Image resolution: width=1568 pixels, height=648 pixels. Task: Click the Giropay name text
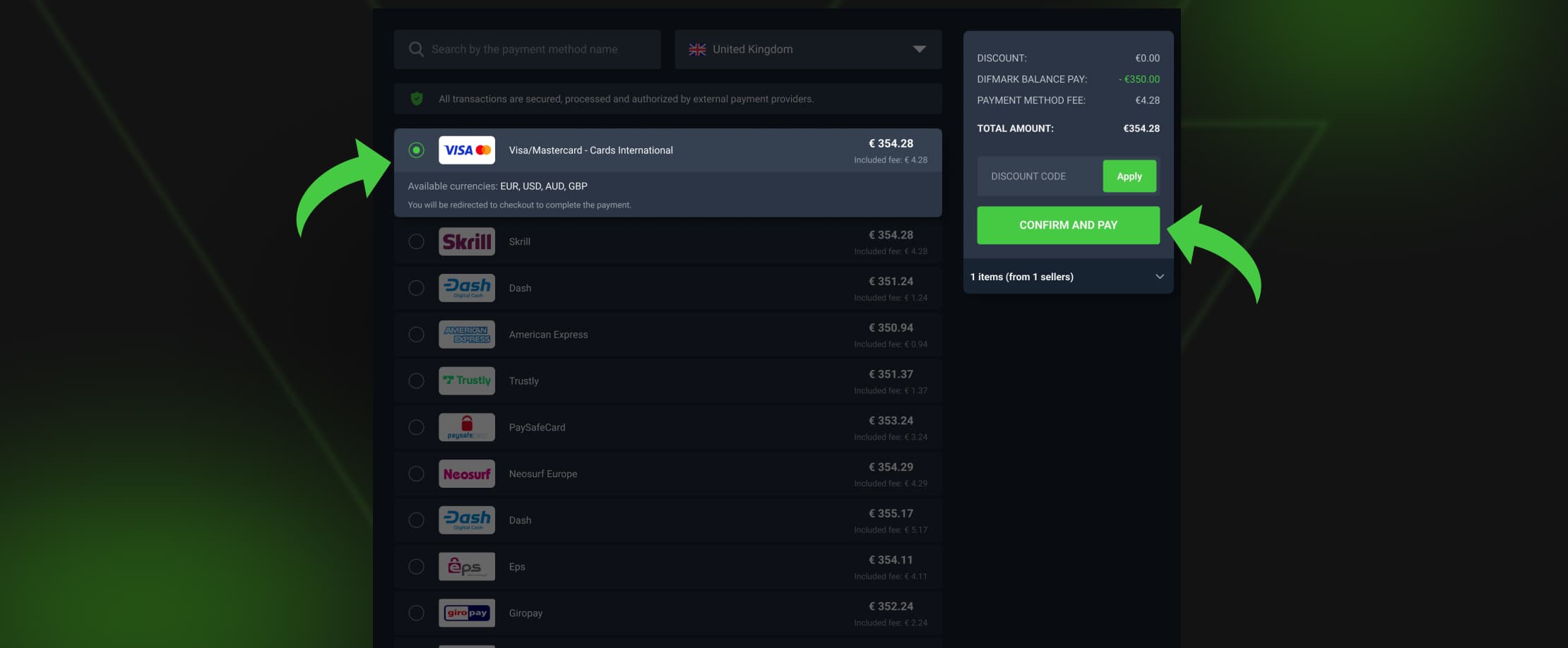click(x=525, y=613)
